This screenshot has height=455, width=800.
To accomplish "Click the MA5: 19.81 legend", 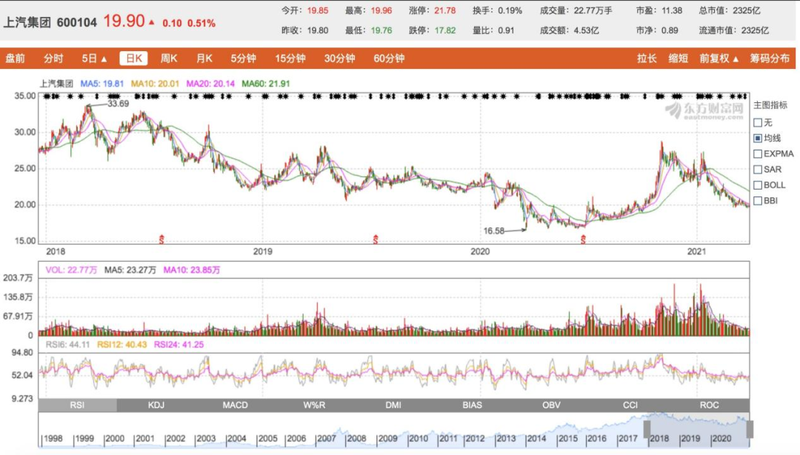I will click(x=102, y=84).
